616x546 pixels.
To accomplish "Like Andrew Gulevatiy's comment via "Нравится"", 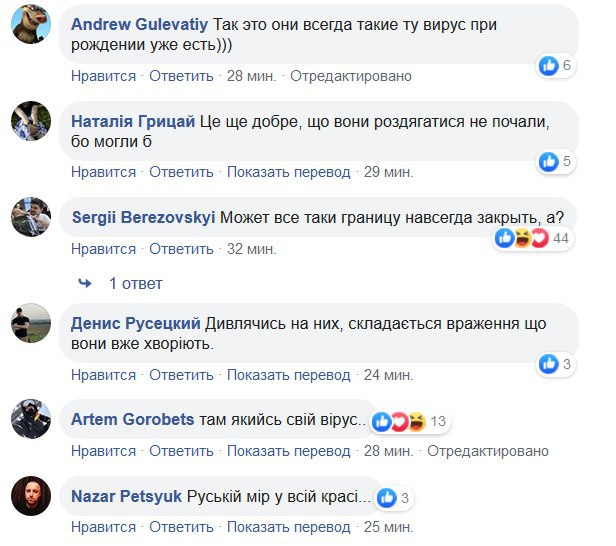I will click(x=103, y=76).
